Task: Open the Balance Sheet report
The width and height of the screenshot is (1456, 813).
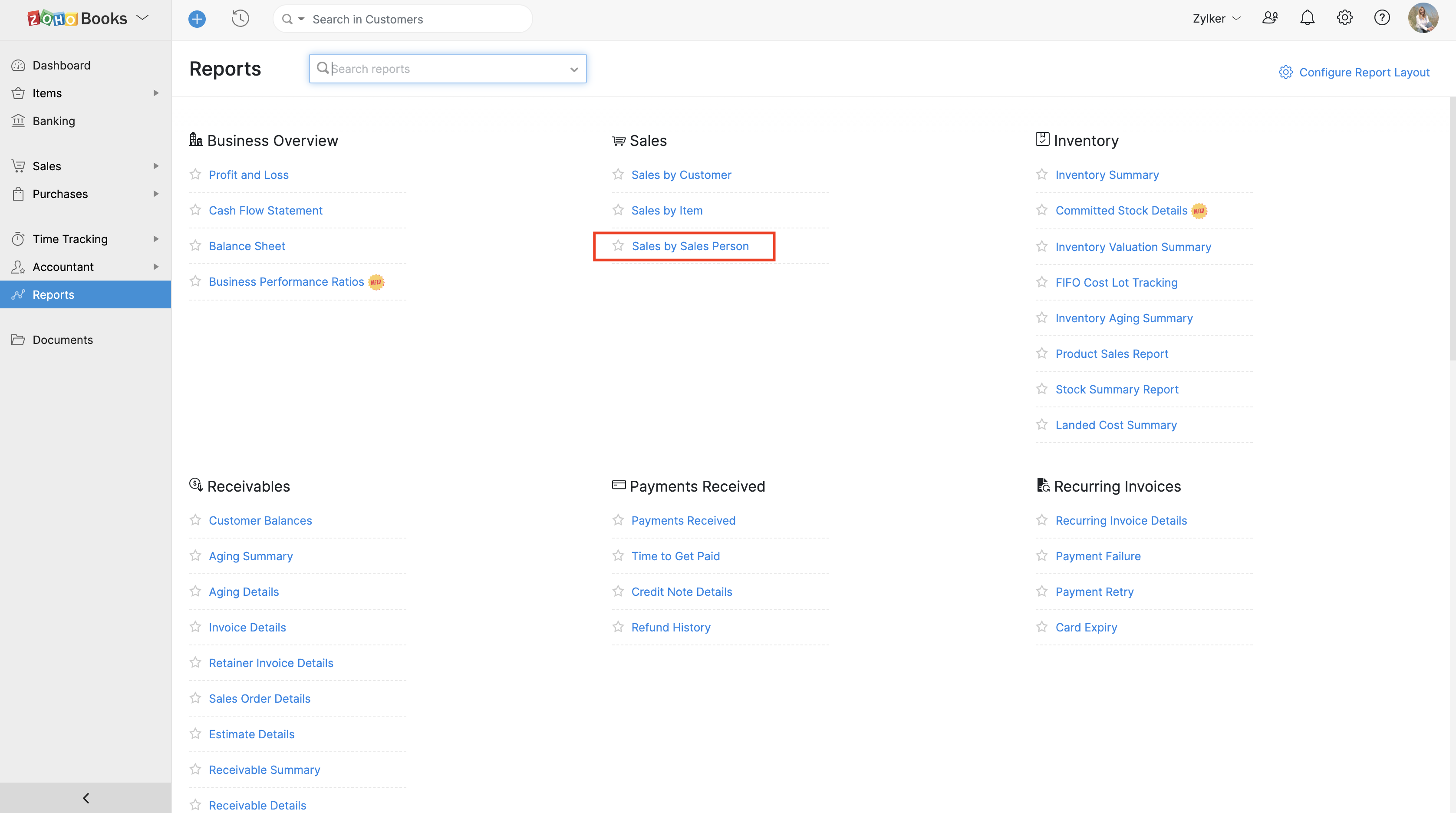Action: click(x=247, y=246)
